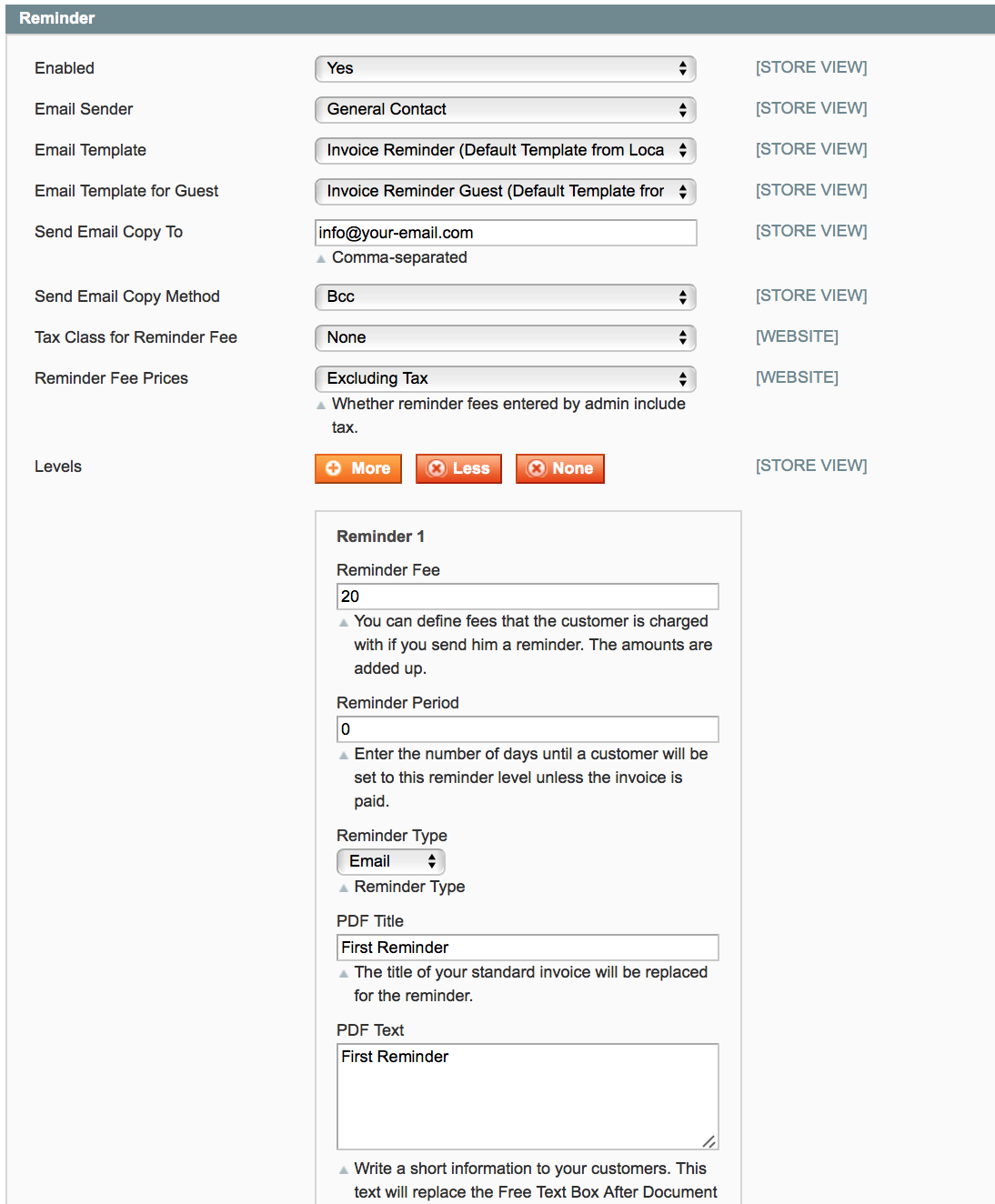Click the PDF Title text field
The width and height of the screenshot is (995, 1204).
coord(528,948)
